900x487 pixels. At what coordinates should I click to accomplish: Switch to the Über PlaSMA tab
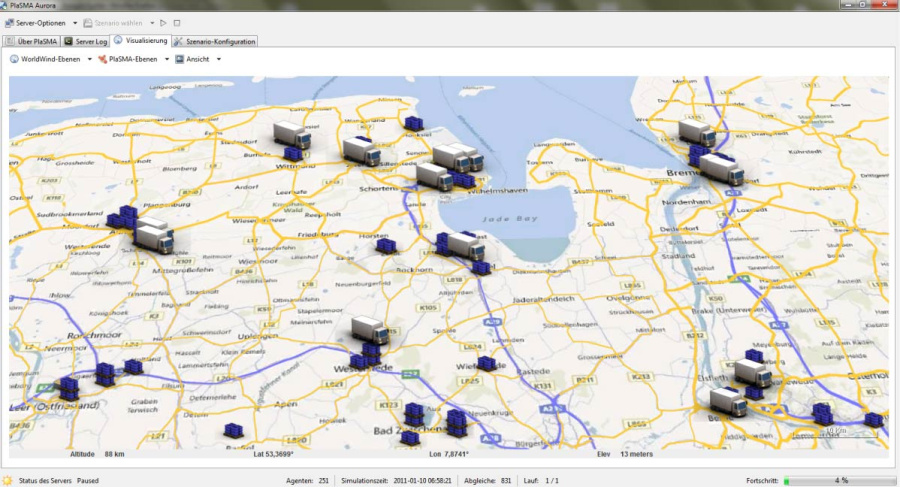pyautogui.click(x=32, y=41)
